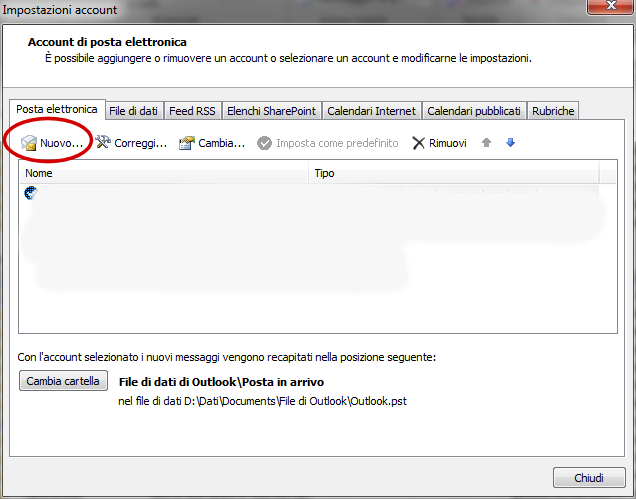The height and width of the screenshot is (499, 636).
Task: Move account up with gray arrow
Action: [486, 142]
